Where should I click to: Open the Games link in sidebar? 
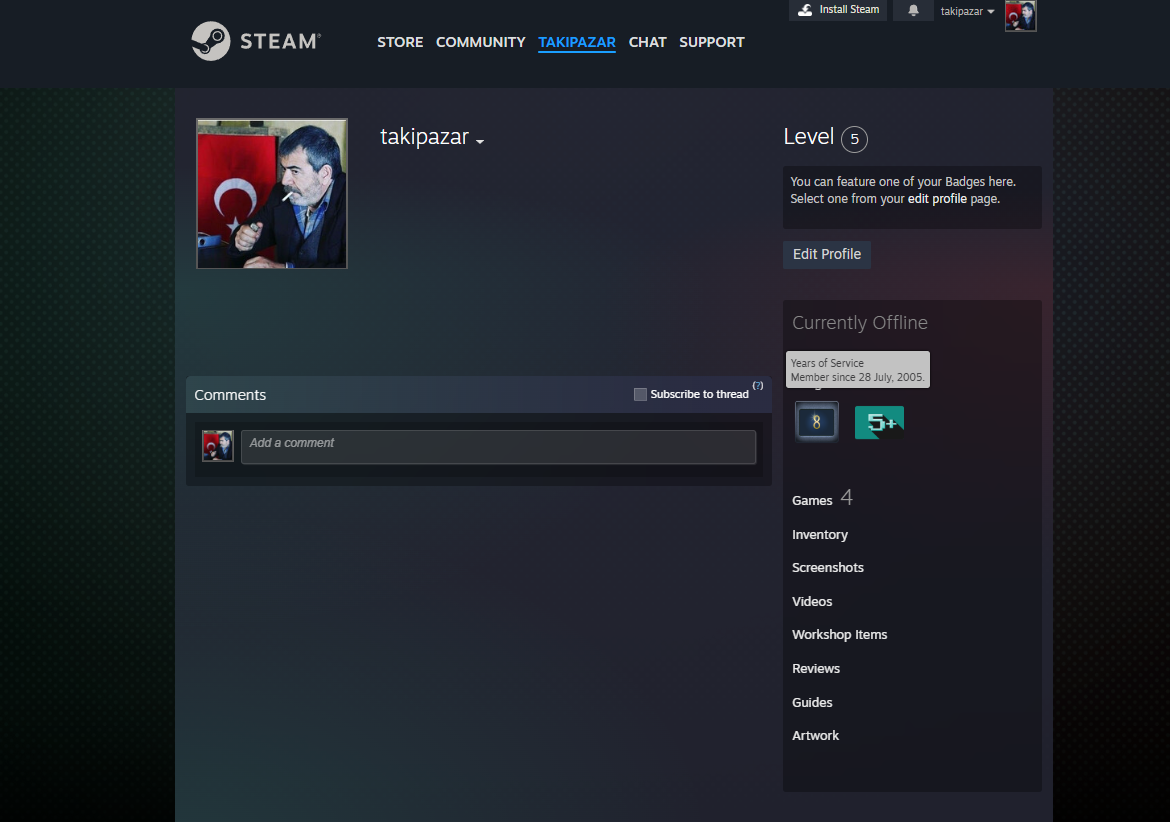click(812, 501)
